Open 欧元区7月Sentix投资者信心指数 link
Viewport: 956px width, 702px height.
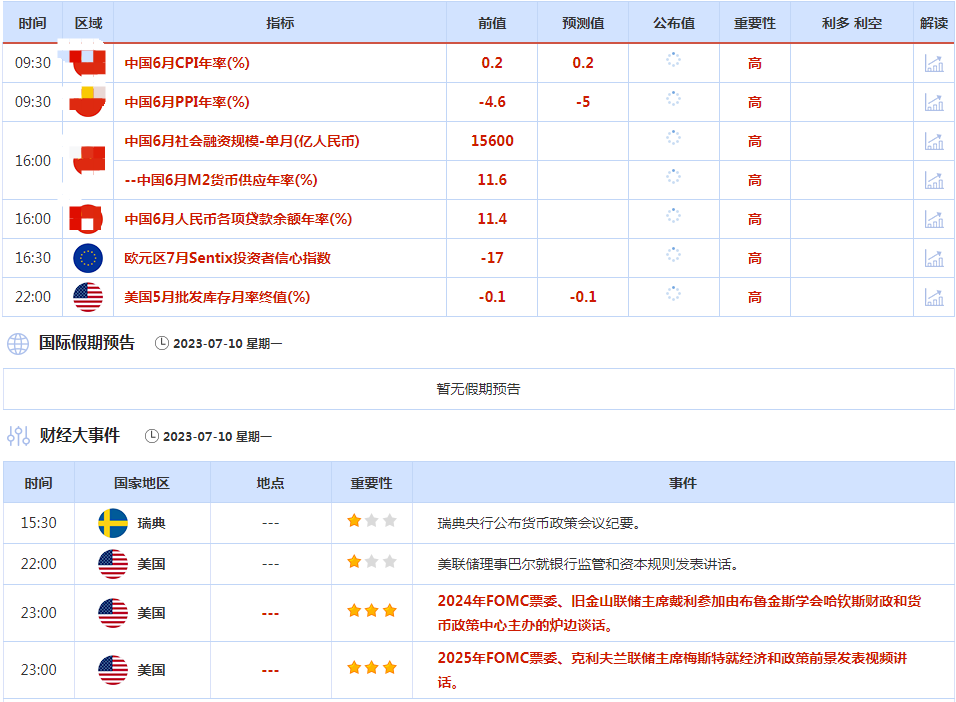coord(227,258)
